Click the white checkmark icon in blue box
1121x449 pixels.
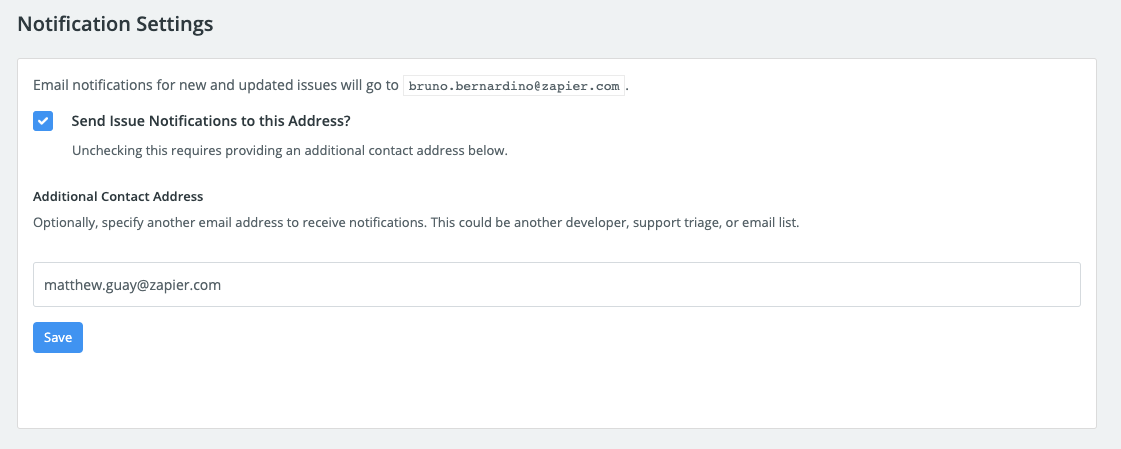[x=43, y=121]
